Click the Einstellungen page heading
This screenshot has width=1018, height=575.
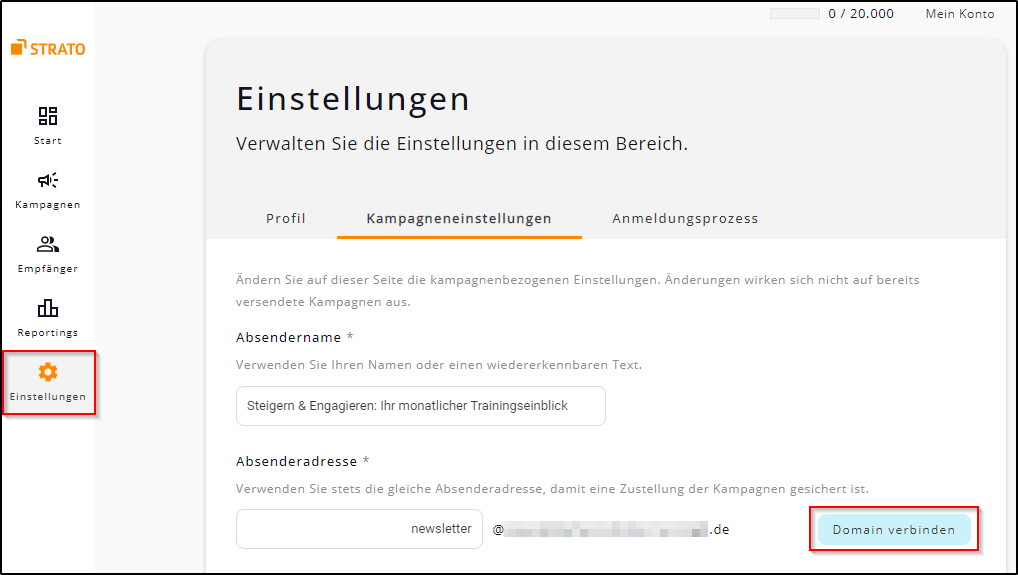pyautogui.click(x=353, y=99)
